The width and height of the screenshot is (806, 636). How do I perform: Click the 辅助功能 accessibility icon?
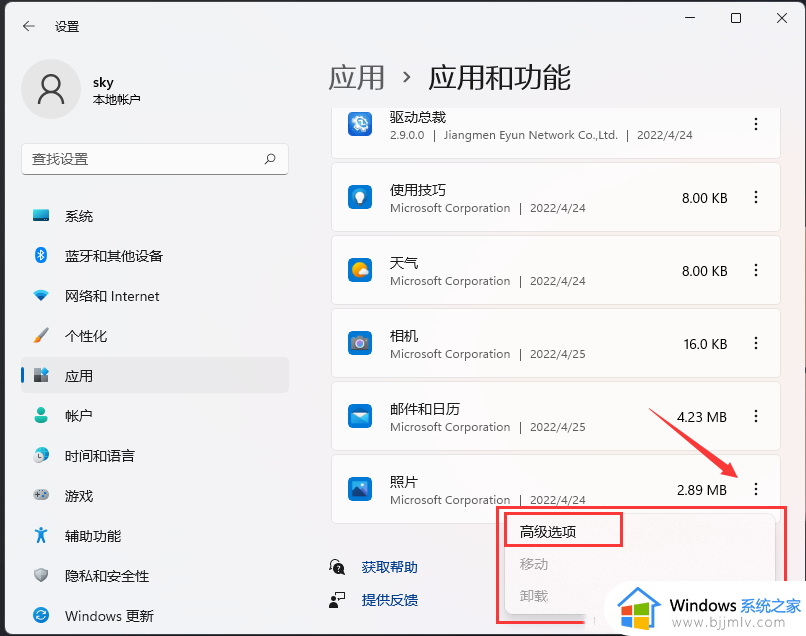point(41,535)
